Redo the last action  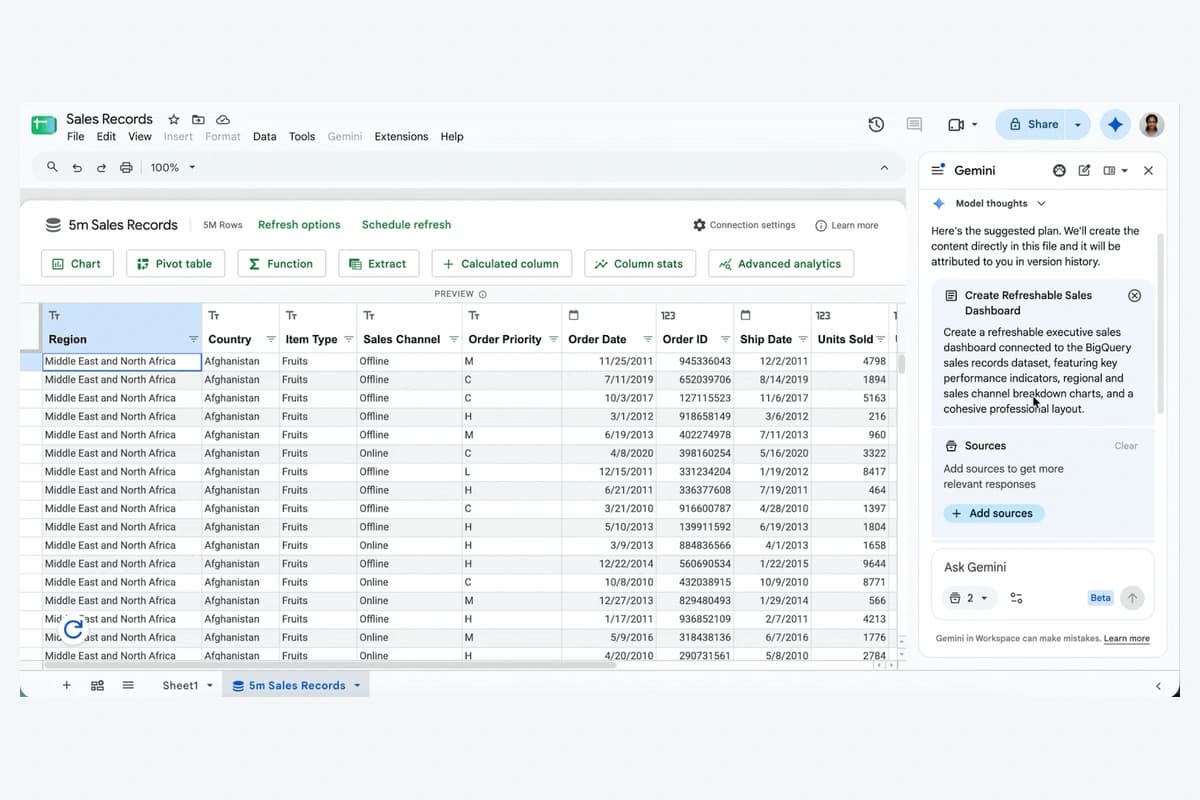pos(101,168)
